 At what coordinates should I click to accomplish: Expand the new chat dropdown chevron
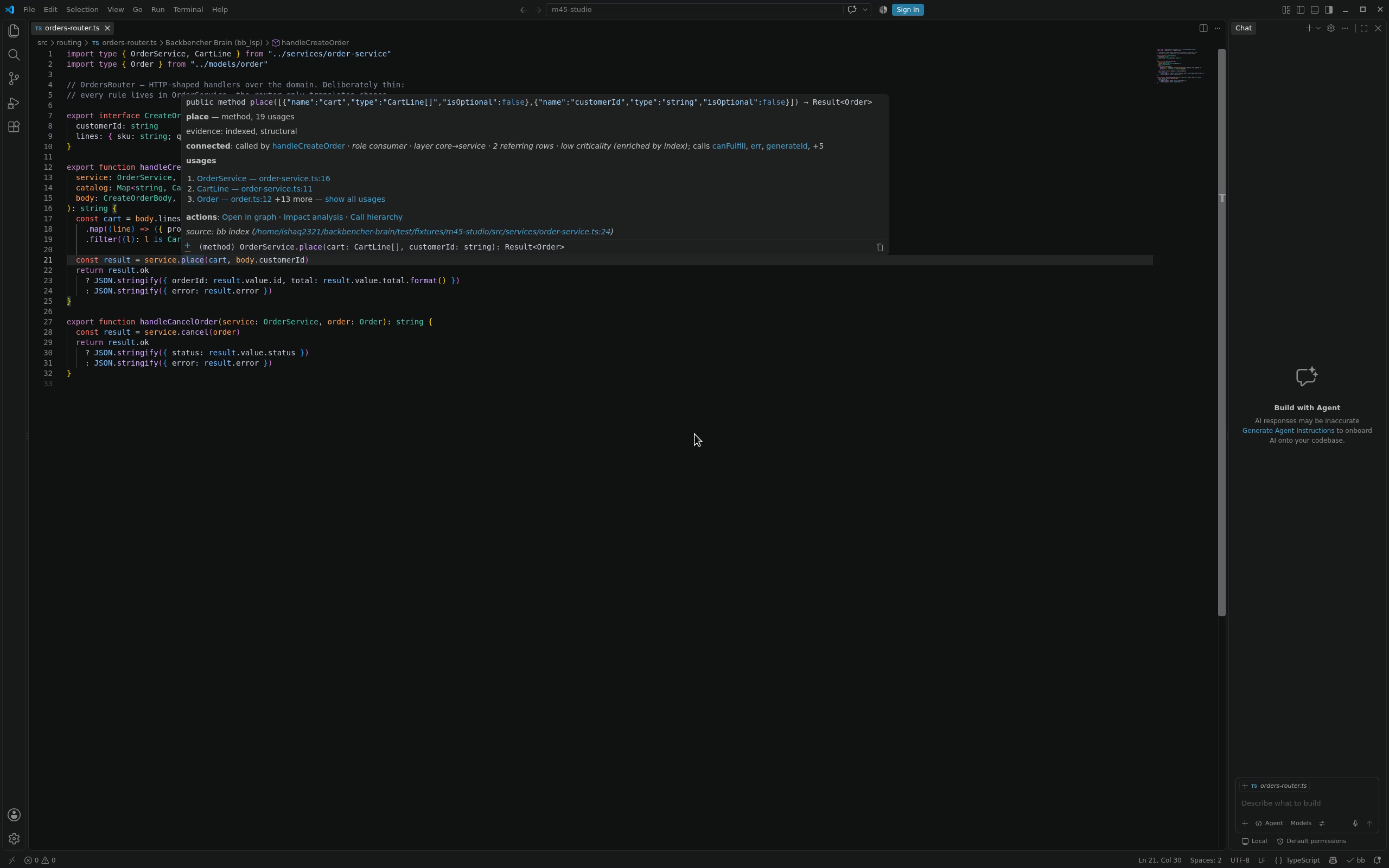1318,28
